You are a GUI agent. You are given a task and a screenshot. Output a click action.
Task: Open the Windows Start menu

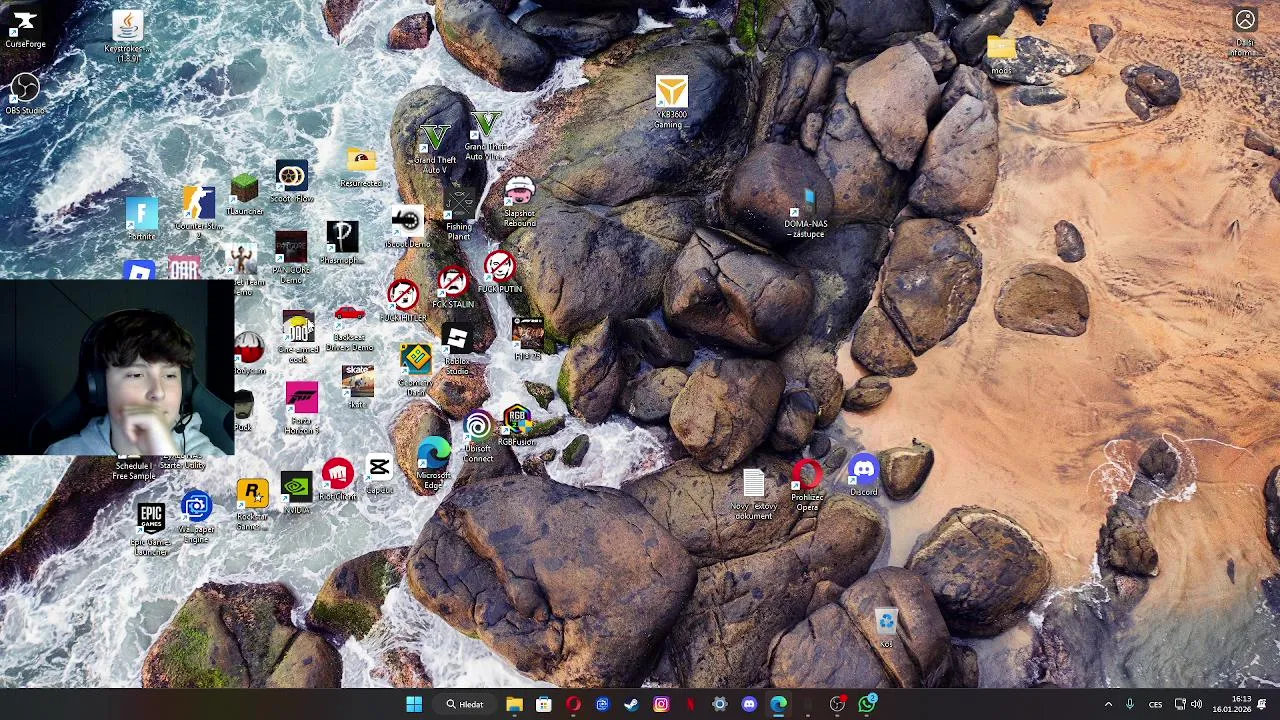pos(414,704)
